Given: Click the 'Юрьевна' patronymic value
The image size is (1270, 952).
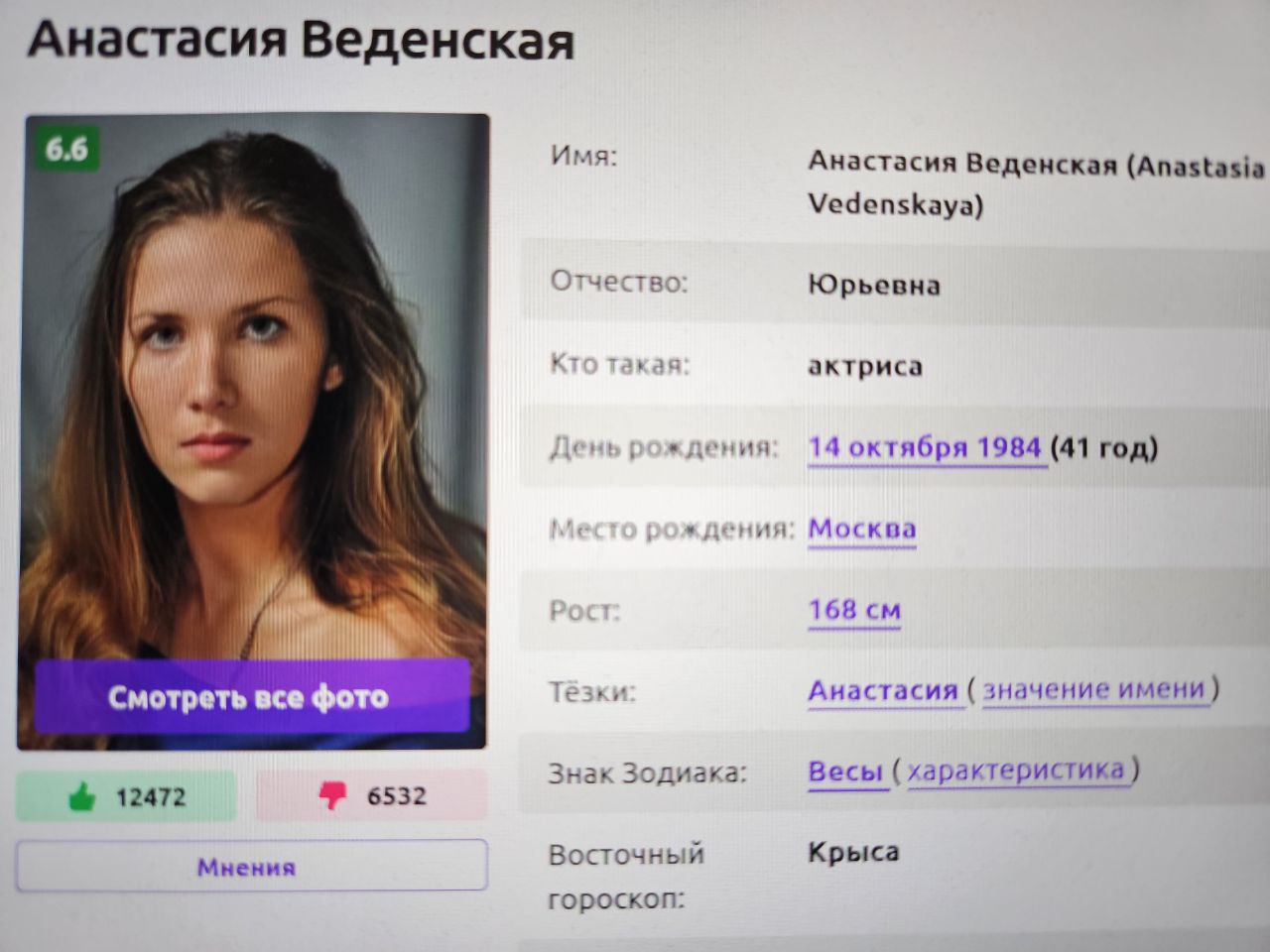Looking at the screenshot, I should [874, 286].
